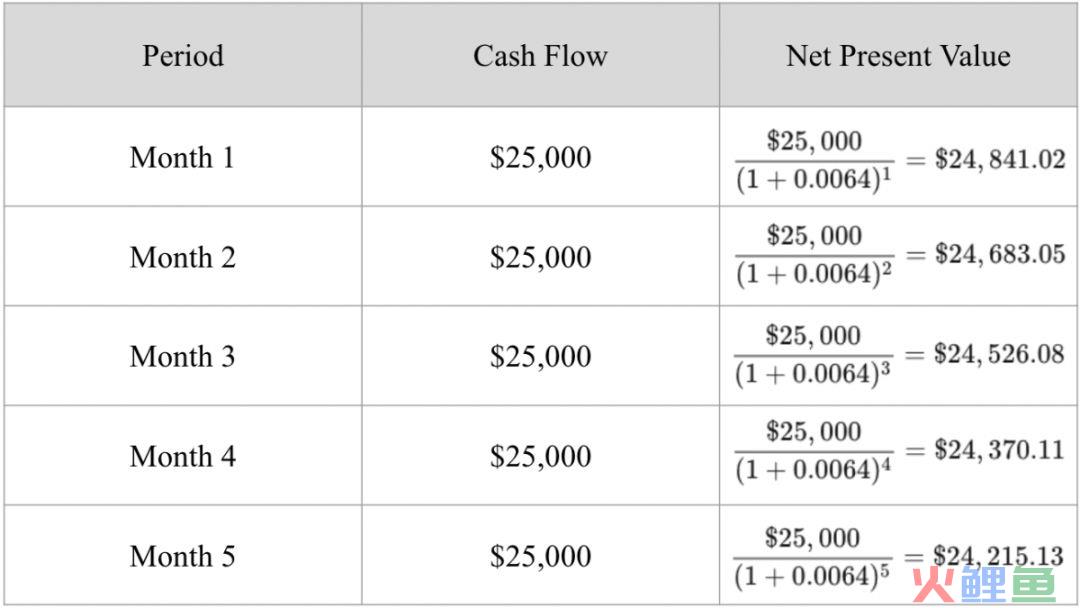Click the Month 1 cash flow $25,000
The image size is (1080, 608).
[541, 158]
